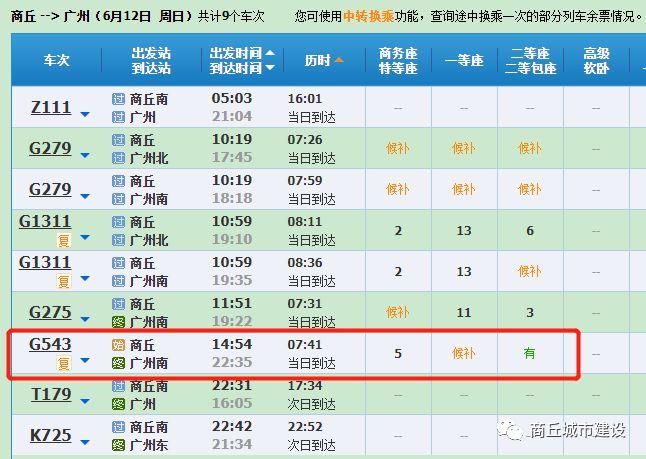Click the 商务座 特等座 column header
The width and height of the screenshot is (646, 459).
tap(398, 60)
